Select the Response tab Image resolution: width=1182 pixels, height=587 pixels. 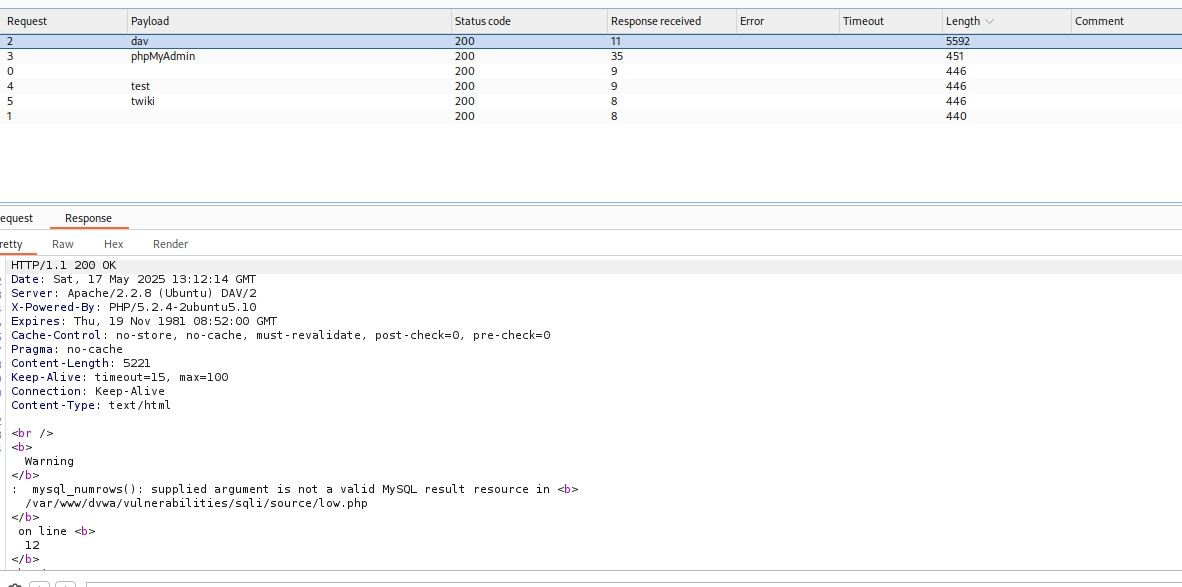click(x=88, y=218)
